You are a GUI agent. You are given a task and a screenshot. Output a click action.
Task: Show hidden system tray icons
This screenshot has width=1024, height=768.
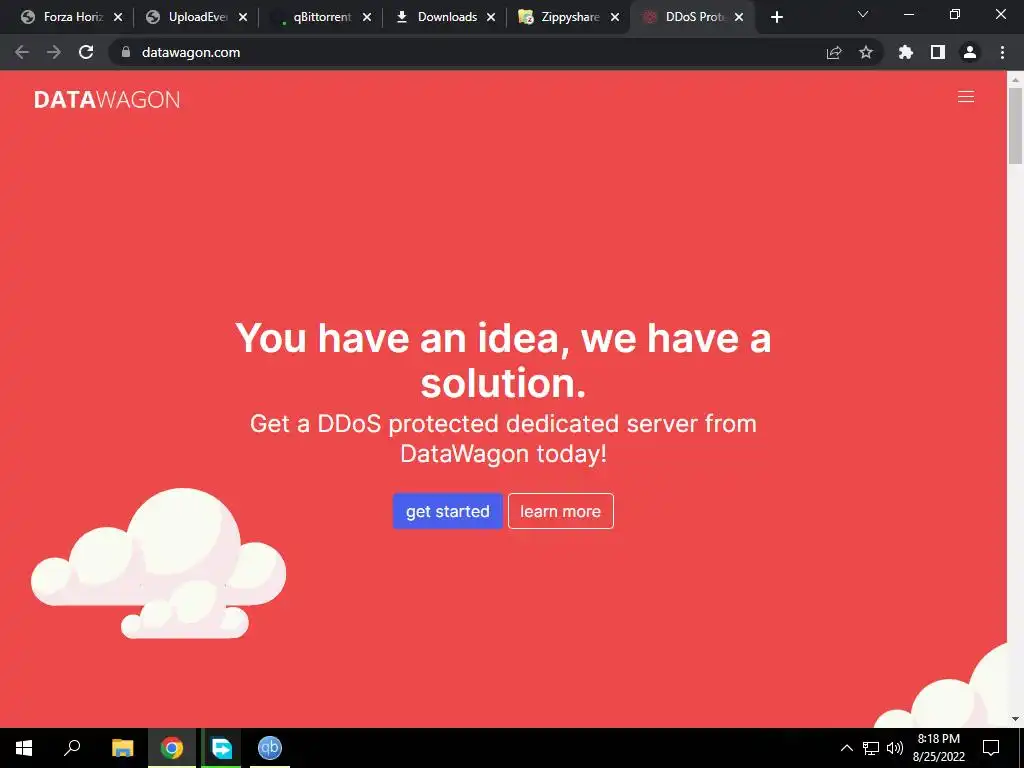pos(846,748)
